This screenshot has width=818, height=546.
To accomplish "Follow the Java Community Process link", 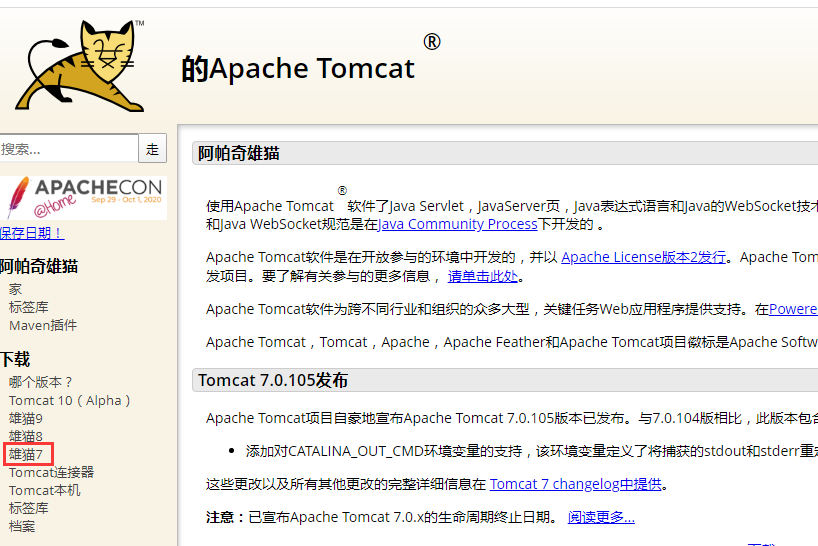I will 457,224.
